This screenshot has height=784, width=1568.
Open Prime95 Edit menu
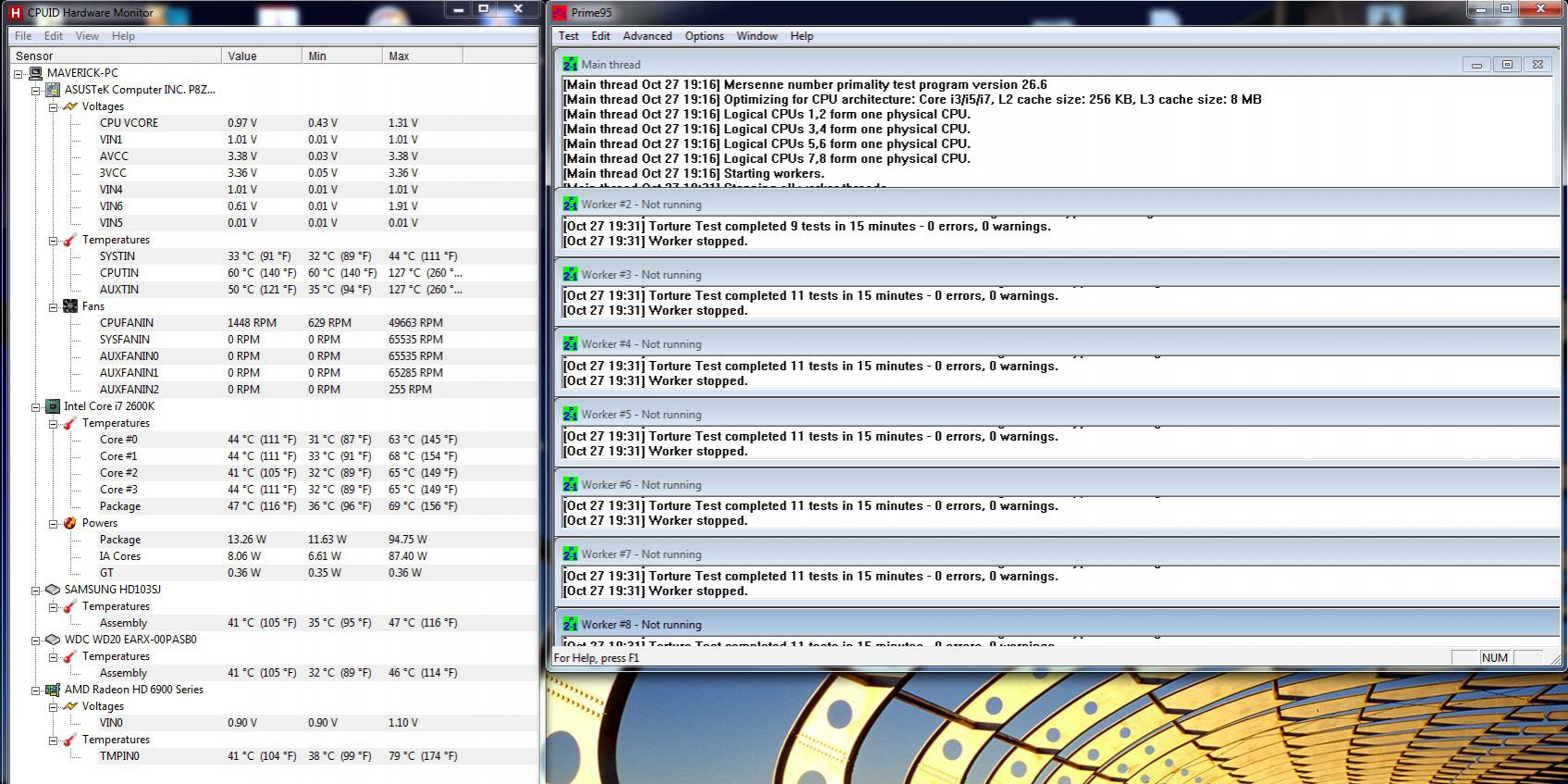[x=601, y=36]
